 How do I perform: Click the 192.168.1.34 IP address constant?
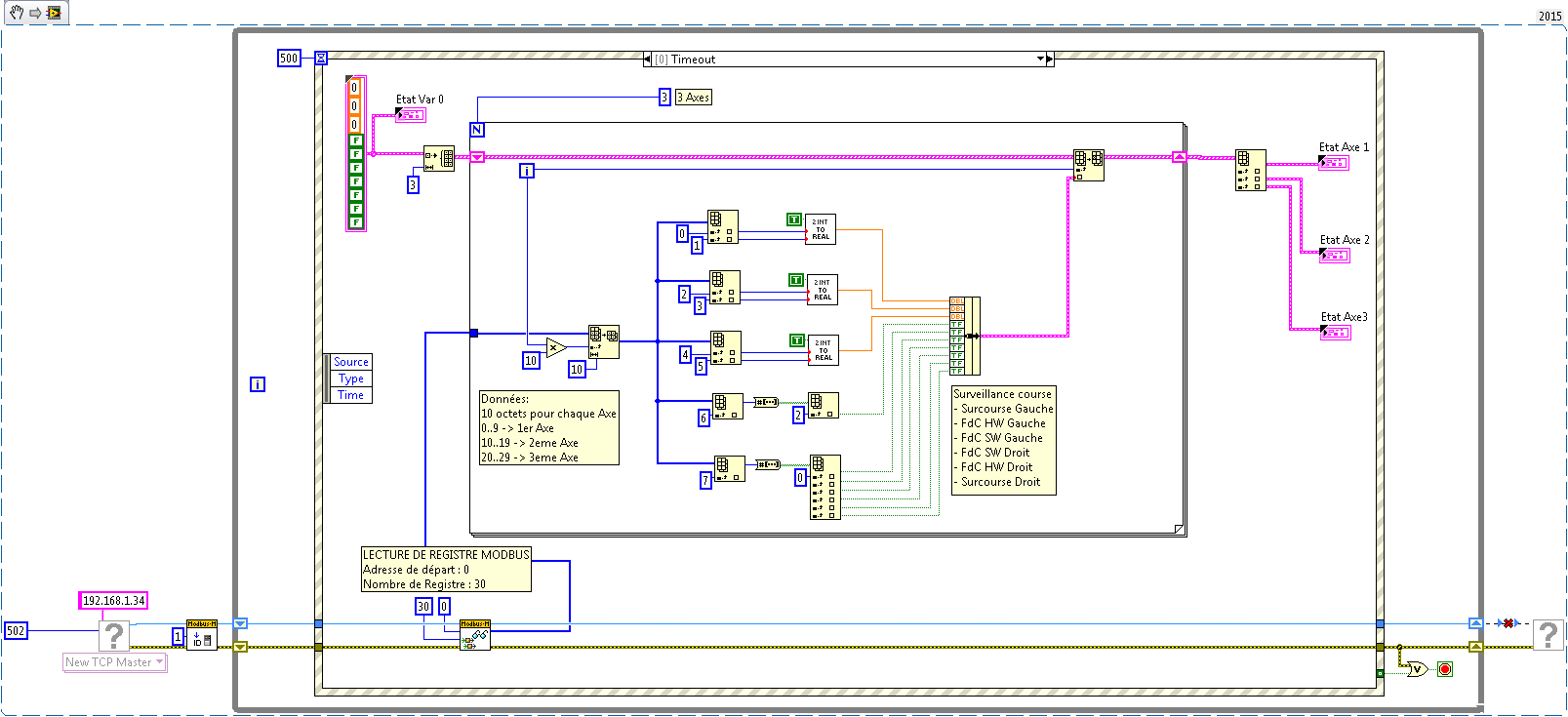pos(113,601)
